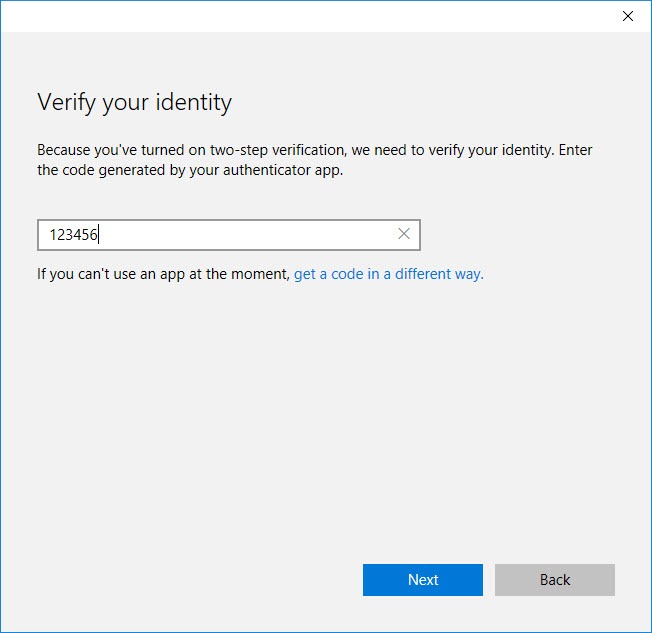The image size is (652, 633).
Task: Focus the authenticator code input field
Action: coord(229,235)
